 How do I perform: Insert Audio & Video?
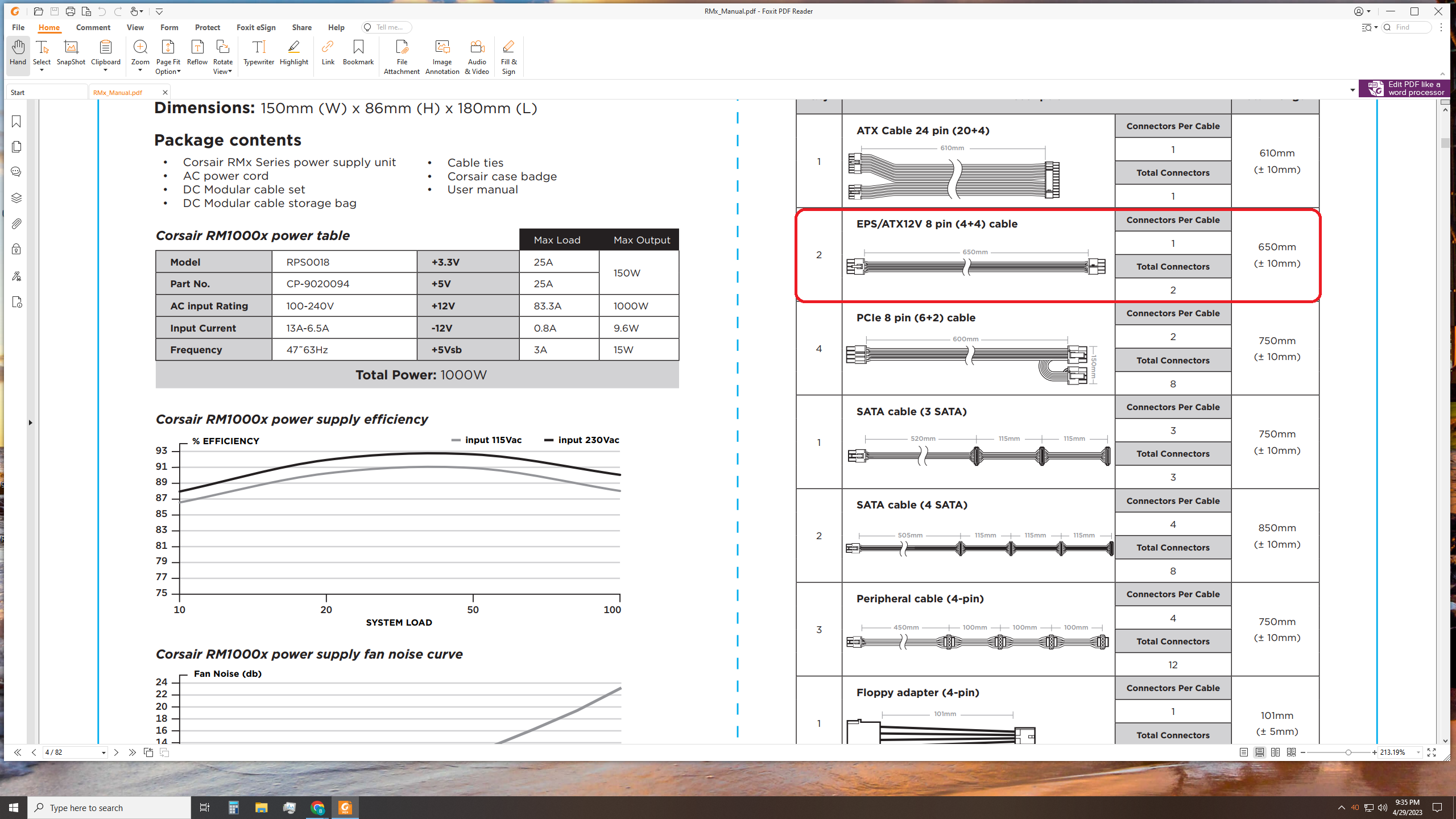477,57
